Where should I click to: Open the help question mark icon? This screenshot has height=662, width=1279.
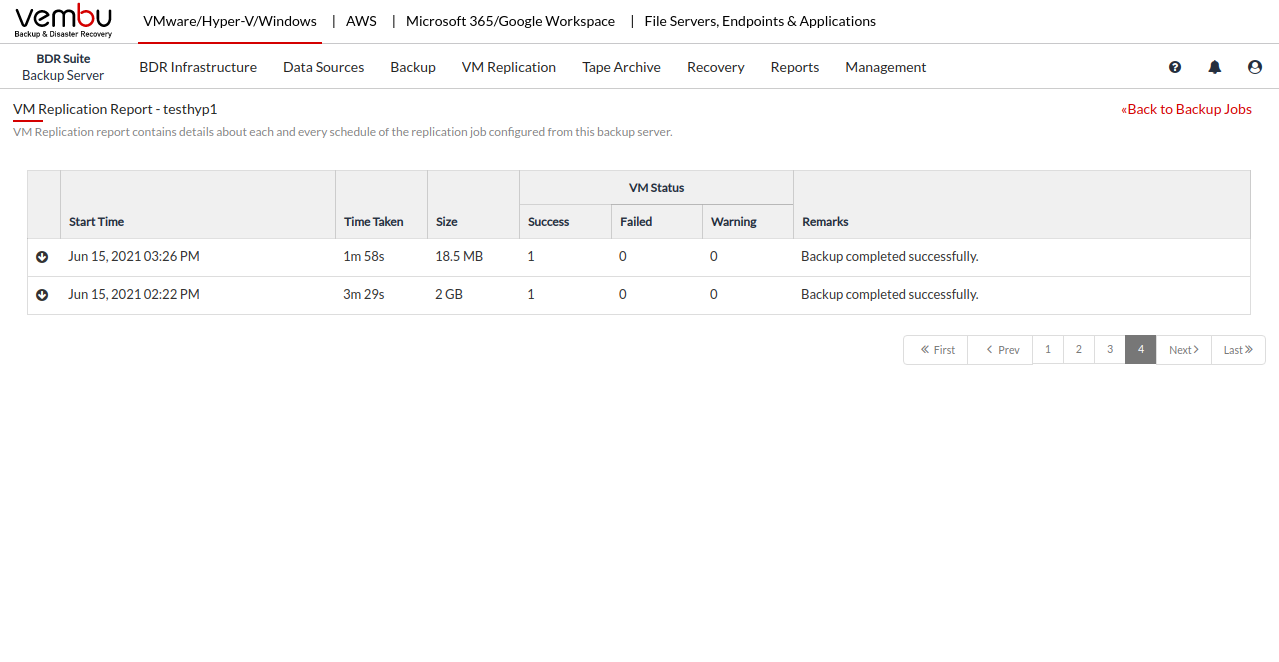(x=1175, y=67)
